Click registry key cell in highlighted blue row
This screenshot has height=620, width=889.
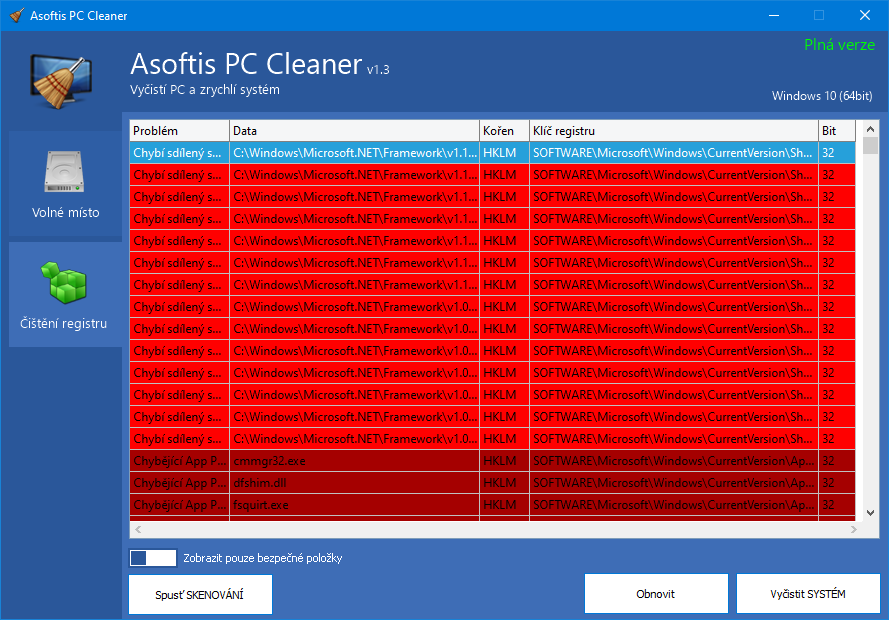674,153
